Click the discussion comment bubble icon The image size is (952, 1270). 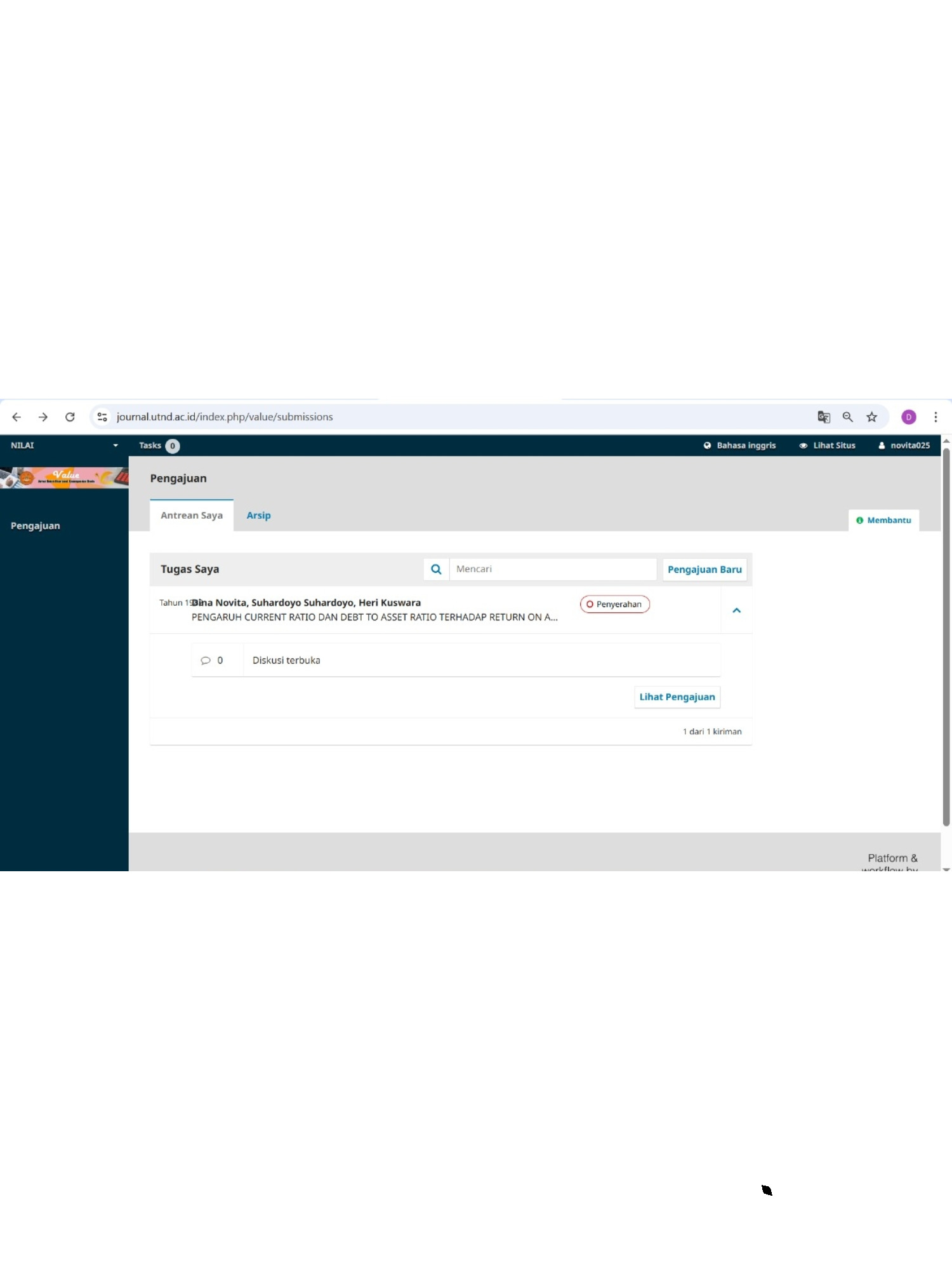tap(205, 660)
